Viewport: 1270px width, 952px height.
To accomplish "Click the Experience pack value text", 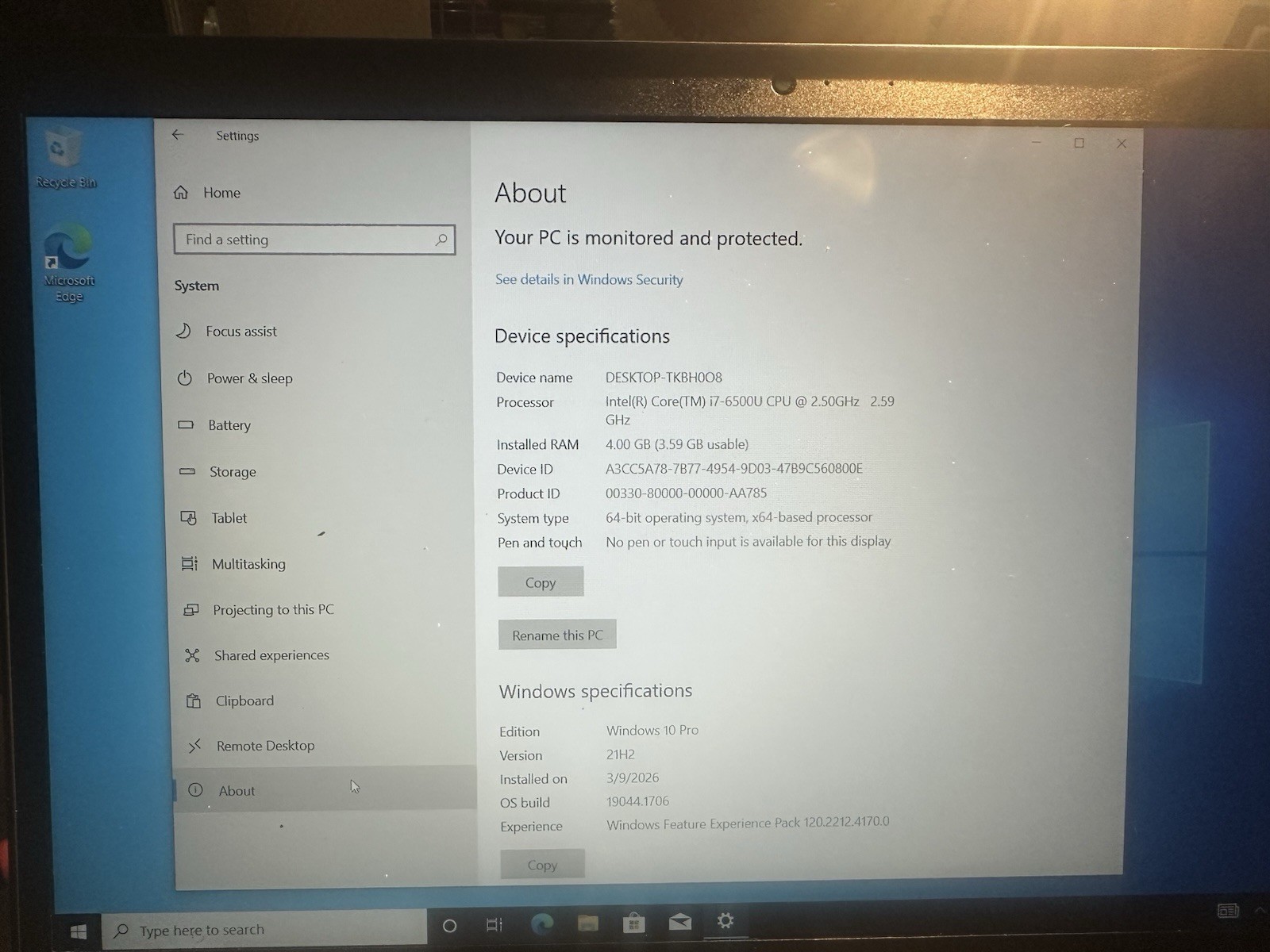I will click(x=748, y=823).
